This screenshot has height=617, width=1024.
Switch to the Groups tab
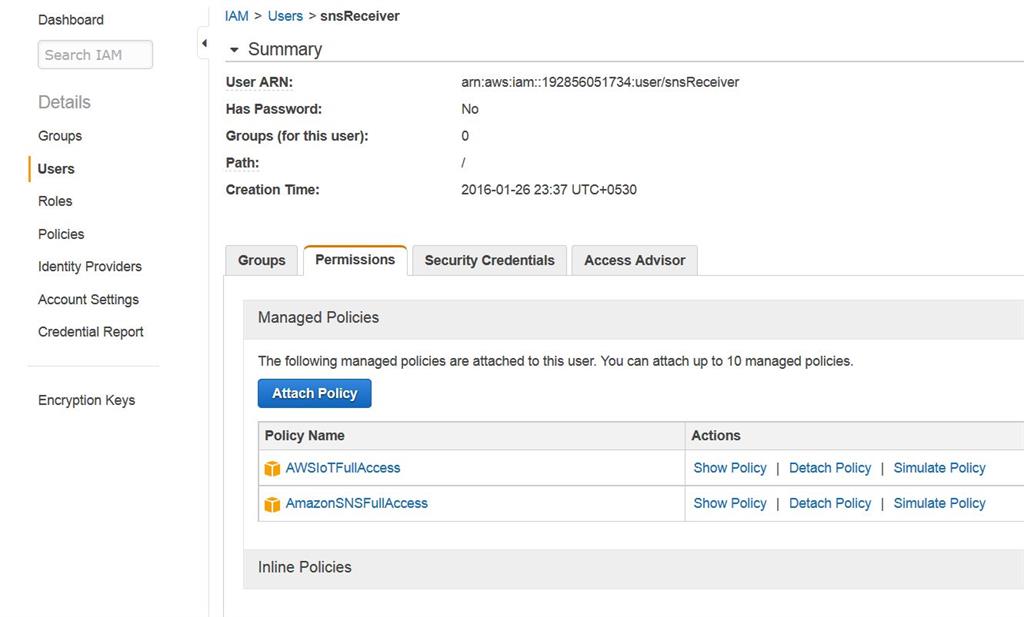click(262, 260)
